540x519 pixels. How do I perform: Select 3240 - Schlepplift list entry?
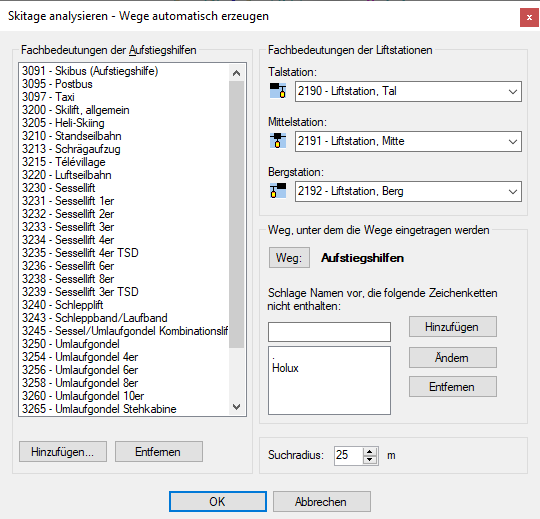pyautogui.click(x=62, y=305)
